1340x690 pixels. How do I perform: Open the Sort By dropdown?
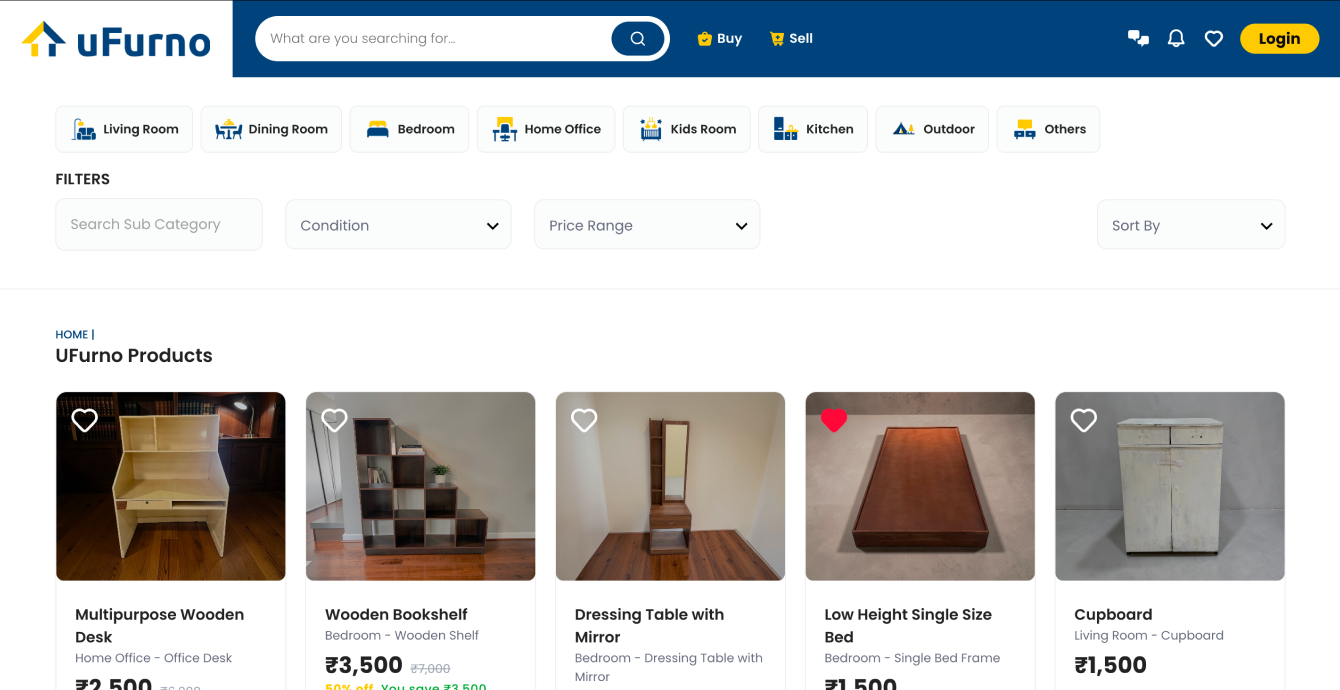1190,225
